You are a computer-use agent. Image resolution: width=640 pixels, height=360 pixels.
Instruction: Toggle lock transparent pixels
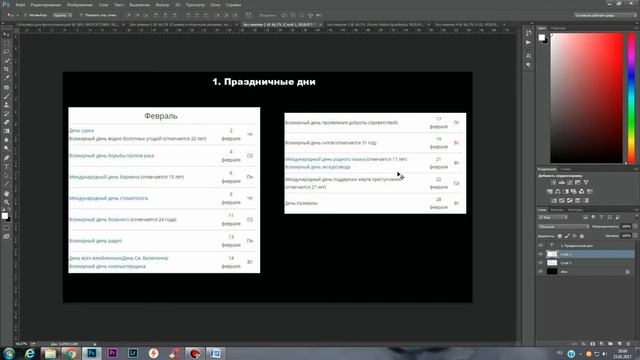(x=560, y=236)
